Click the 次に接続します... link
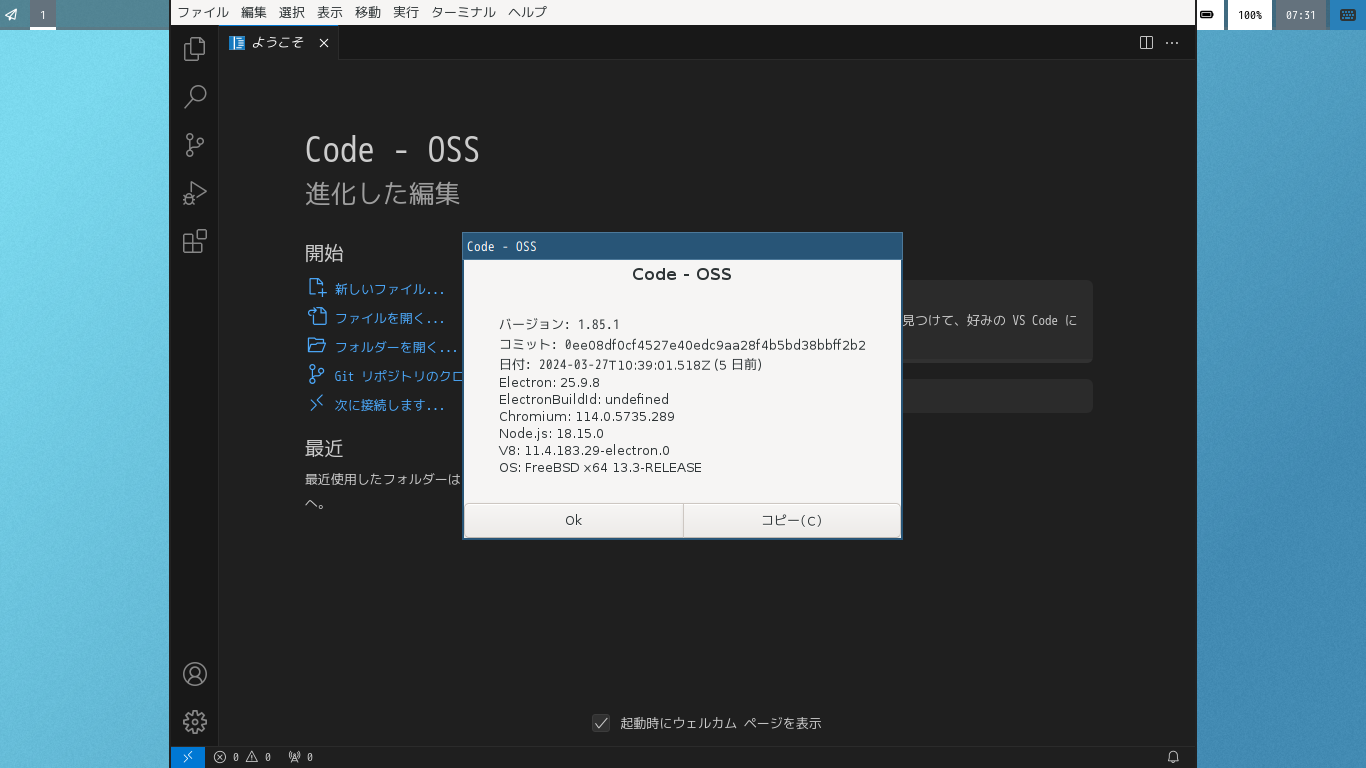This screenshot has width=1366, height=768. [x=390, y=405]
